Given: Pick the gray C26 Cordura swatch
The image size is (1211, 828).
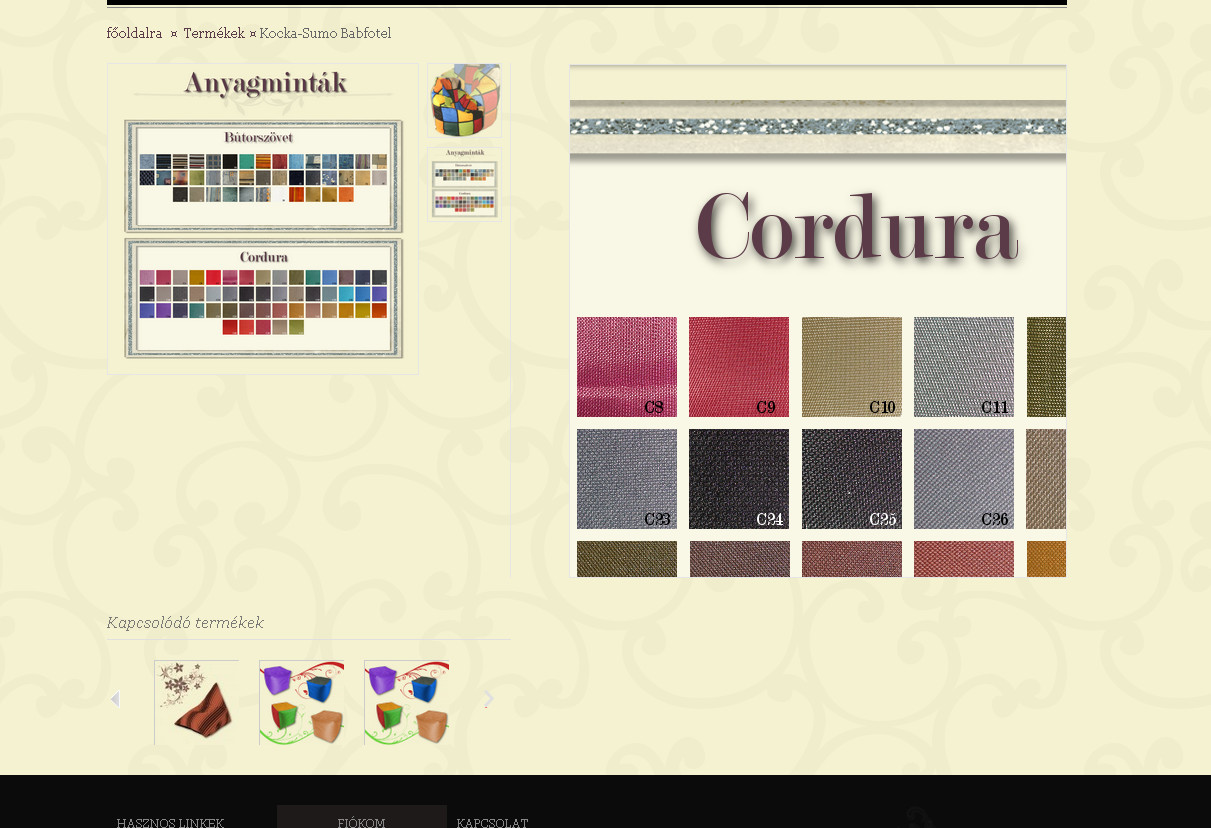Looking at the screenshot, I should click(x=964, y=479).
